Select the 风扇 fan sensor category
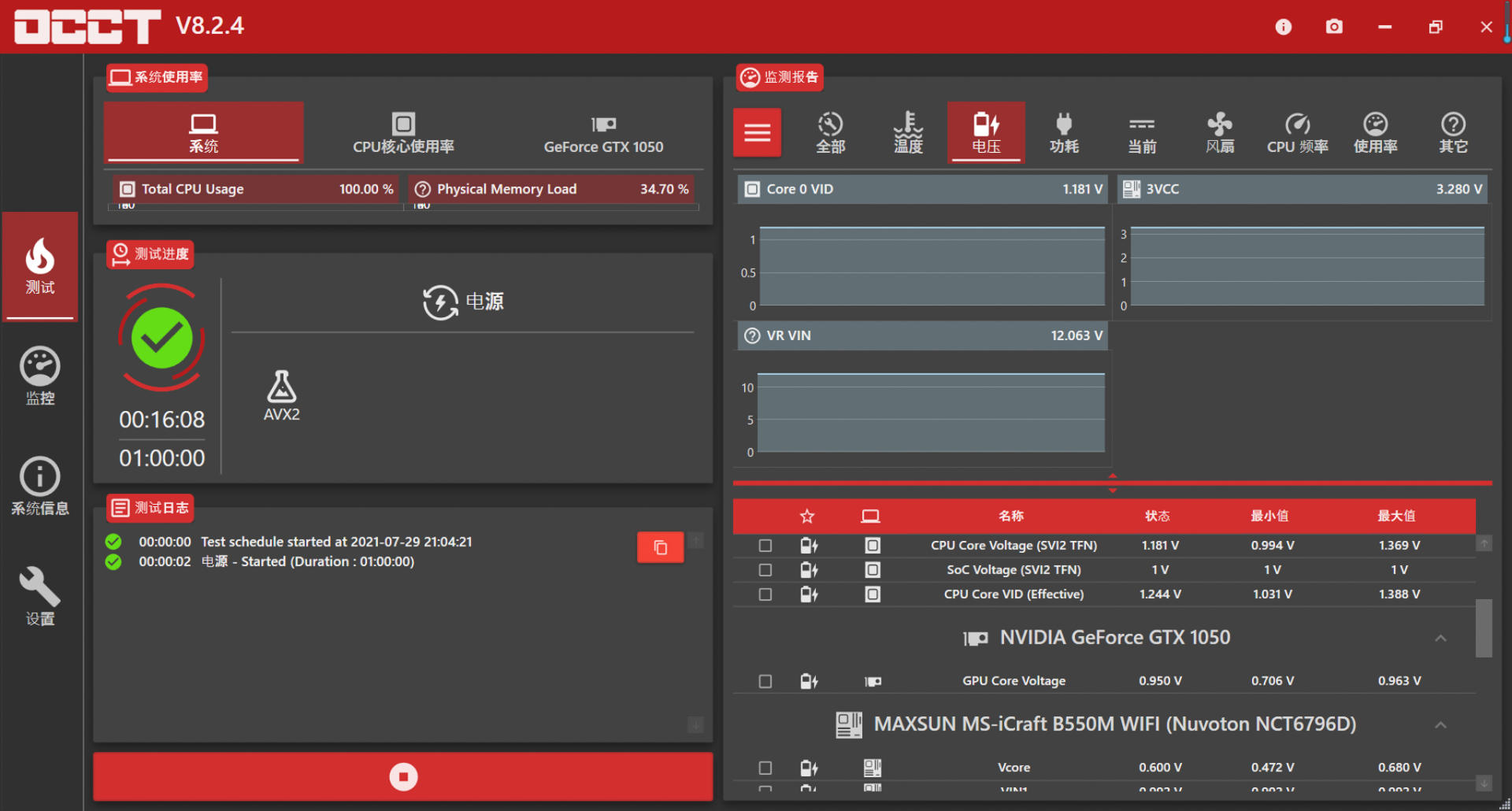This screenshot has height=811, width=1512. click(x=1220, y=132)
